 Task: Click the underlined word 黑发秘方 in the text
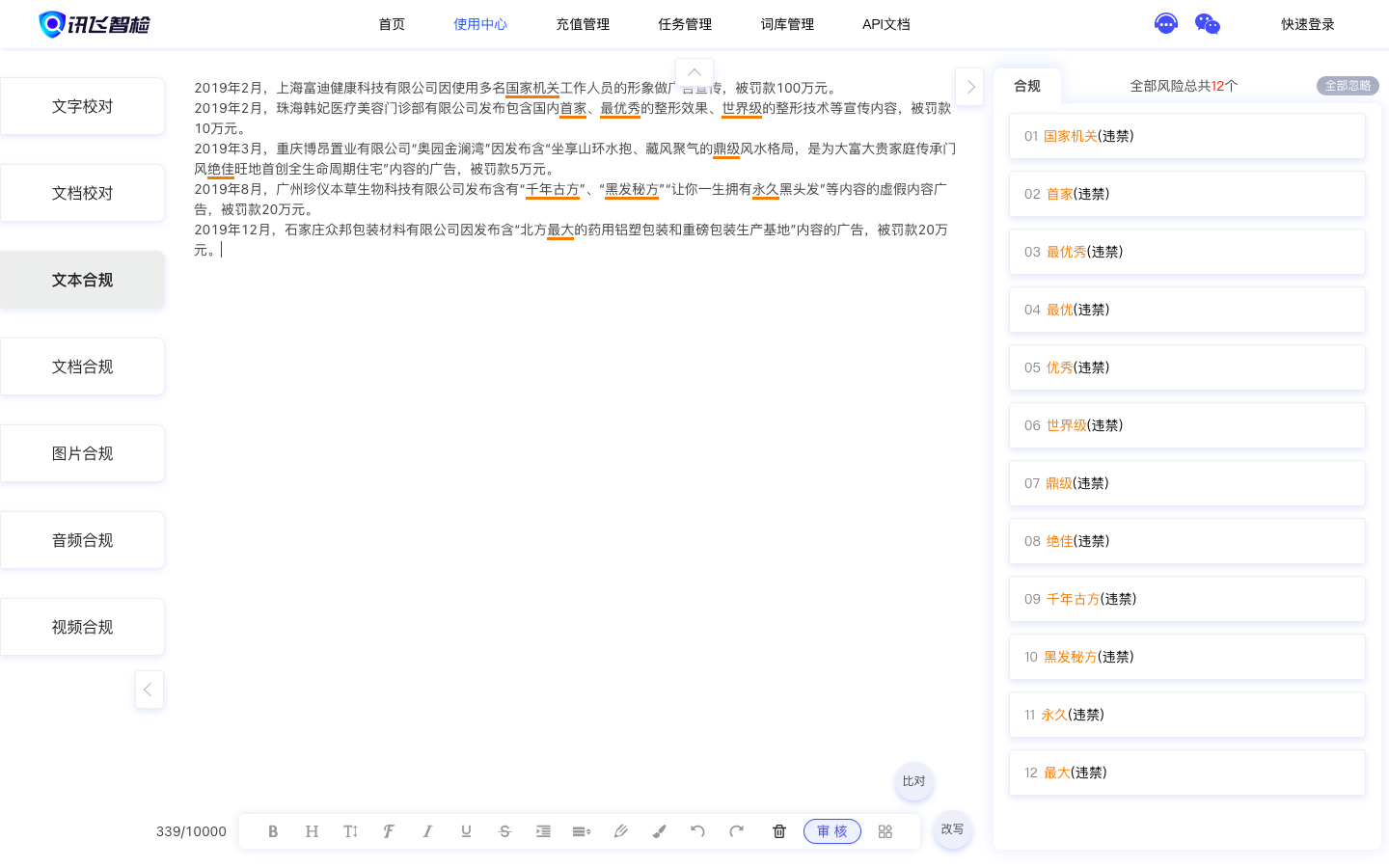[632, 189]
